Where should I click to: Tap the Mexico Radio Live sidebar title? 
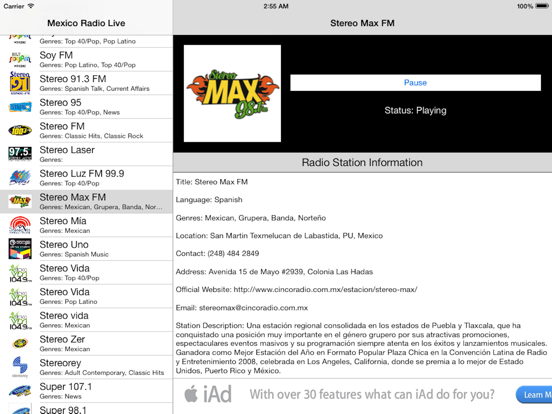tap(86, 23)
